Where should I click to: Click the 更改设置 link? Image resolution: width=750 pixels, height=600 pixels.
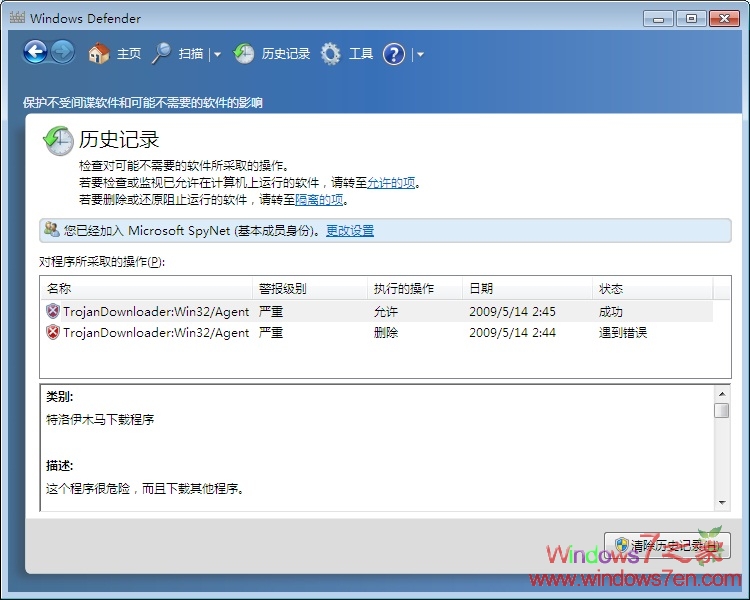(x=350, y=231)
